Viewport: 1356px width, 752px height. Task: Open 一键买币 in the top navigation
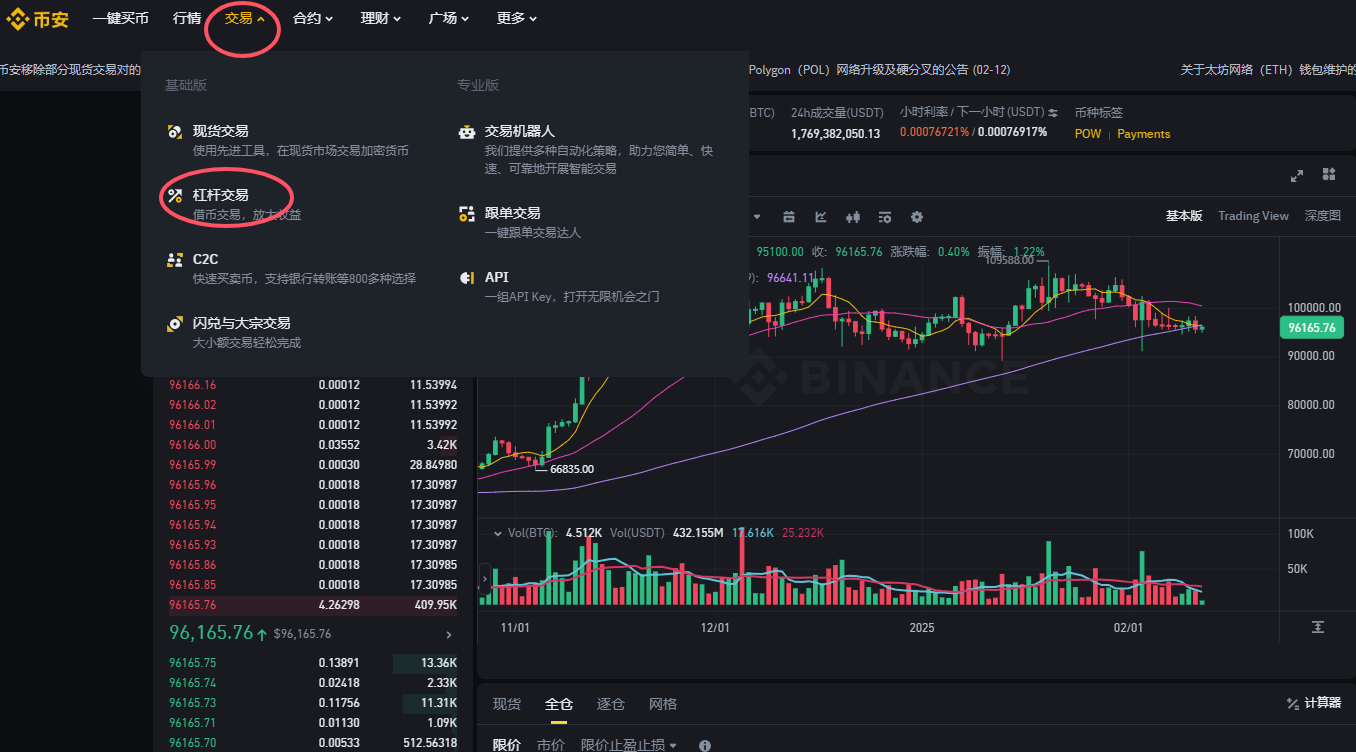pyautogui.click(x=120, y=18)
